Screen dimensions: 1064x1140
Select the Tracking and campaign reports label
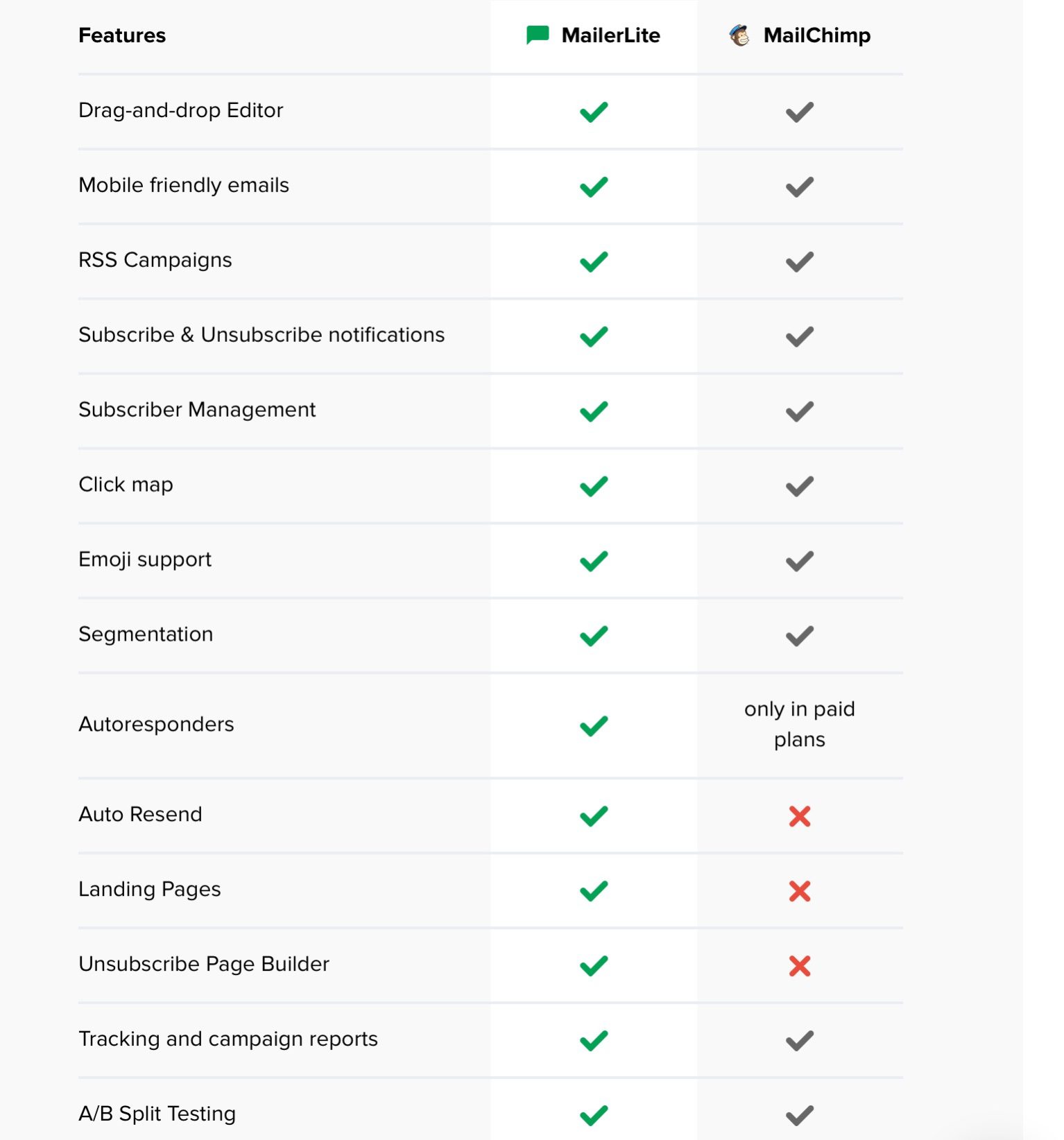pos(228,1039)
